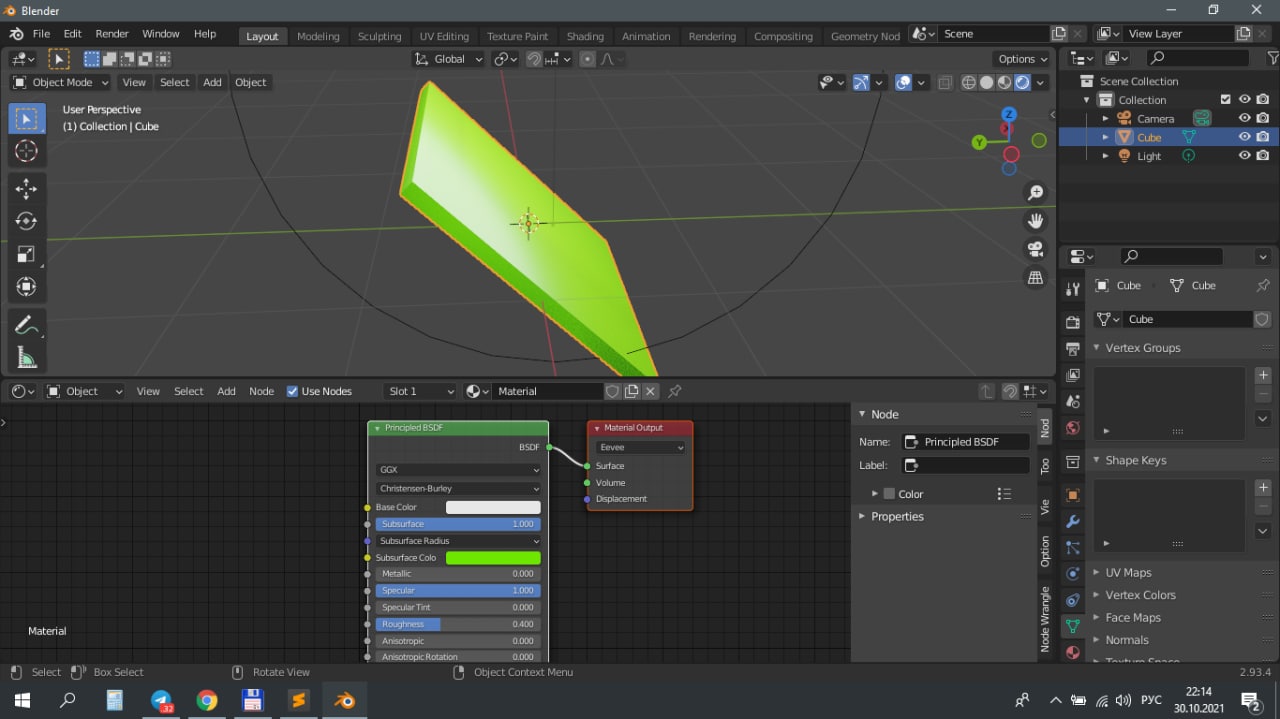
Task: Click green Subsurface Color swatch
Action: pos(493,557)
